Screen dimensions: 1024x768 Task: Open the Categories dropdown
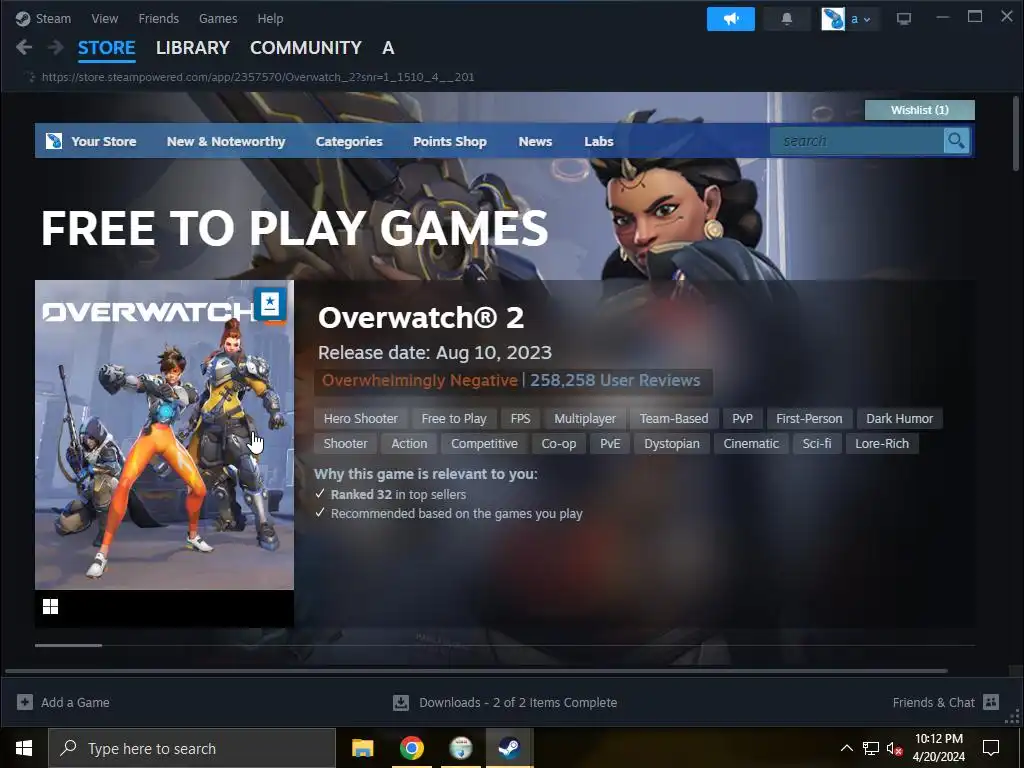[349, 141]
